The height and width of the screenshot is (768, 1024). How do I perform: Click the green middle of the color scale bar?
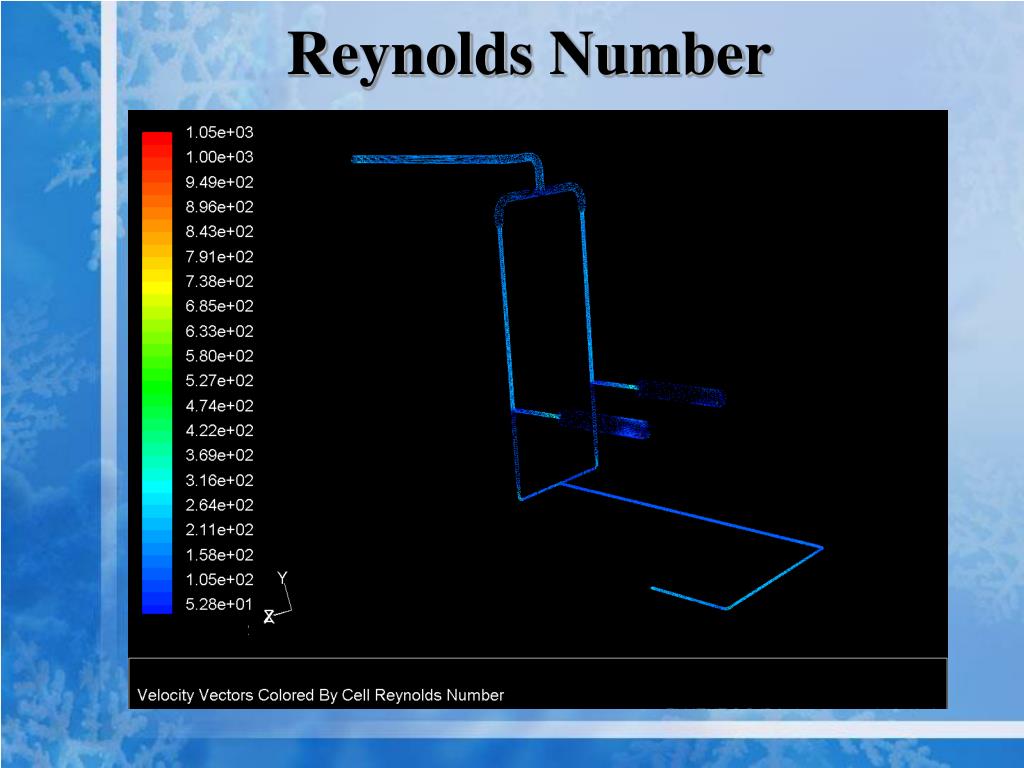157,379
